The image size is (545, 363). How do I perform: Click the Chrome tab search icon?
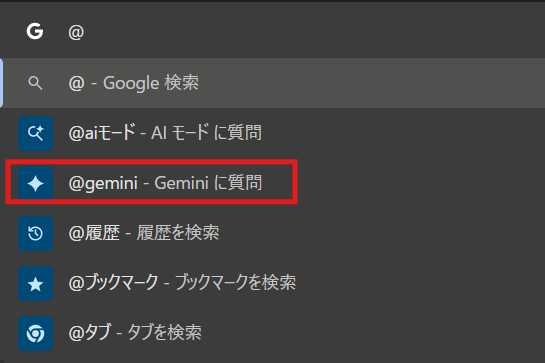[35, 333]
